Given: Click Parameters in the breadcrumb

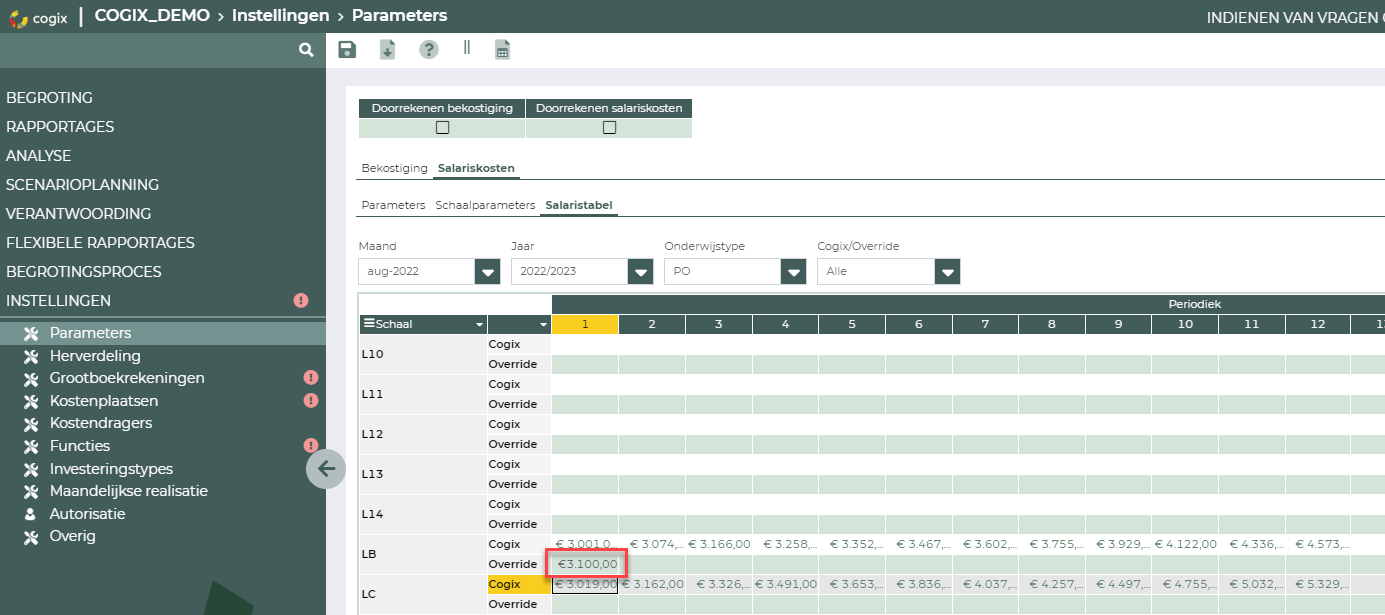Looking at the screenshot, I should [400, 16].
